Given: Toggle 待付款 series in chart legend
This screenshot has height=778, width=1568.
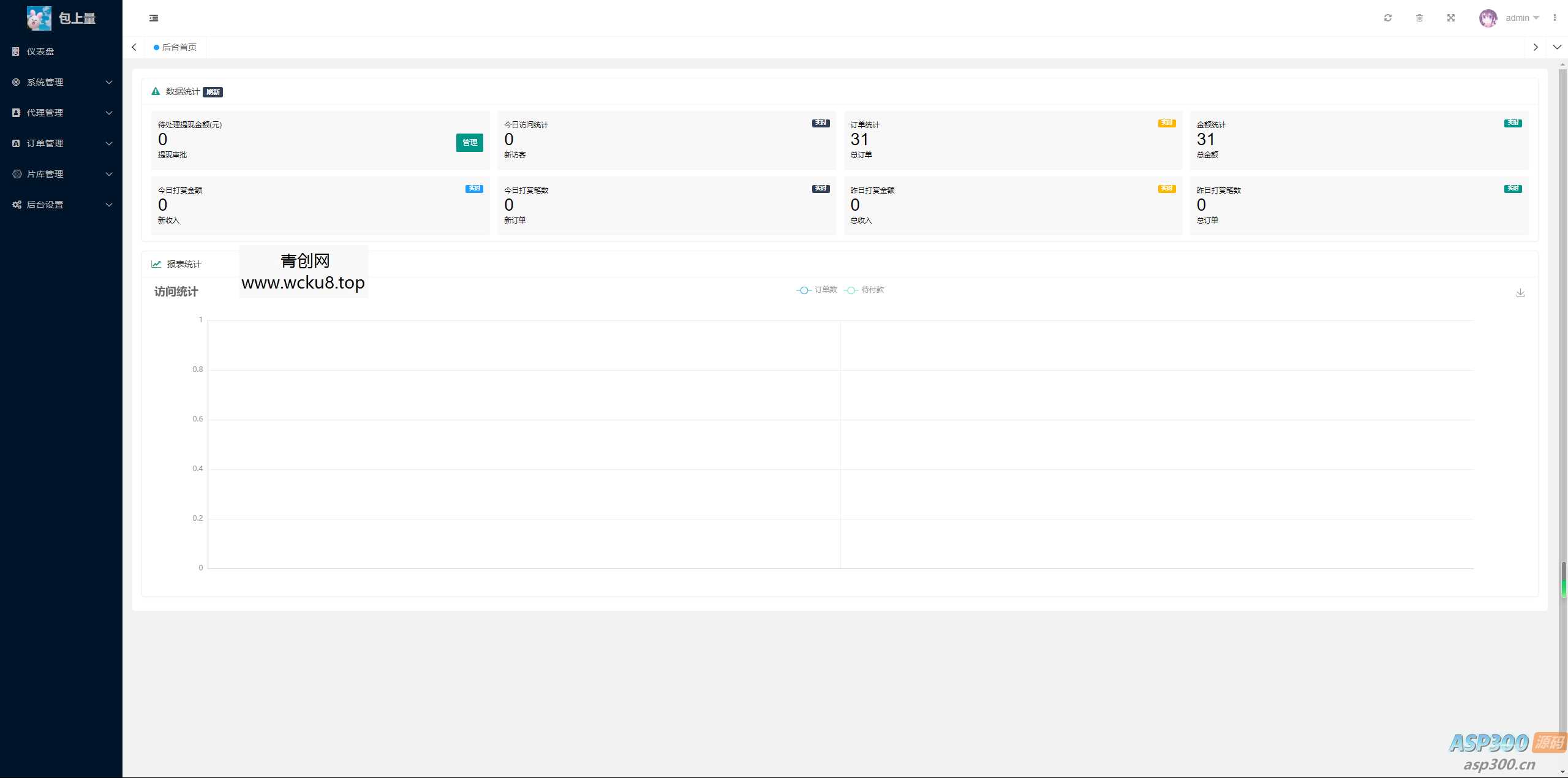Looking at the screenshot, I should [864, 290].
